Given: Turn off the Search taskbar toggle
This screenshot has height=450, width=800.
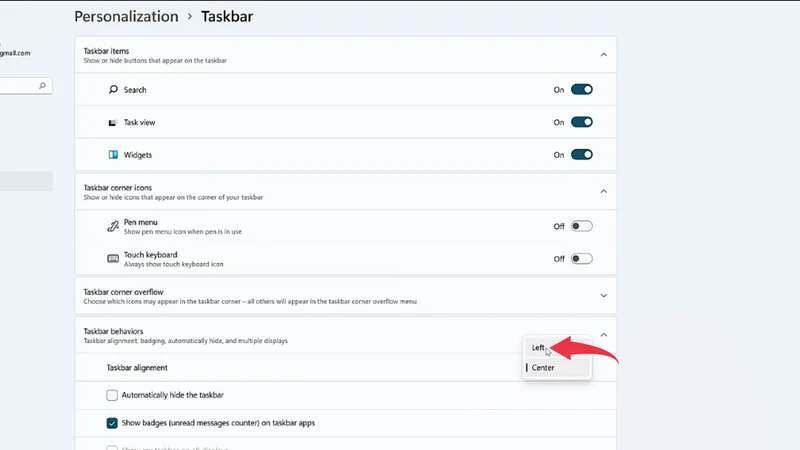Looking at the screenshot, I should [581, 90].
